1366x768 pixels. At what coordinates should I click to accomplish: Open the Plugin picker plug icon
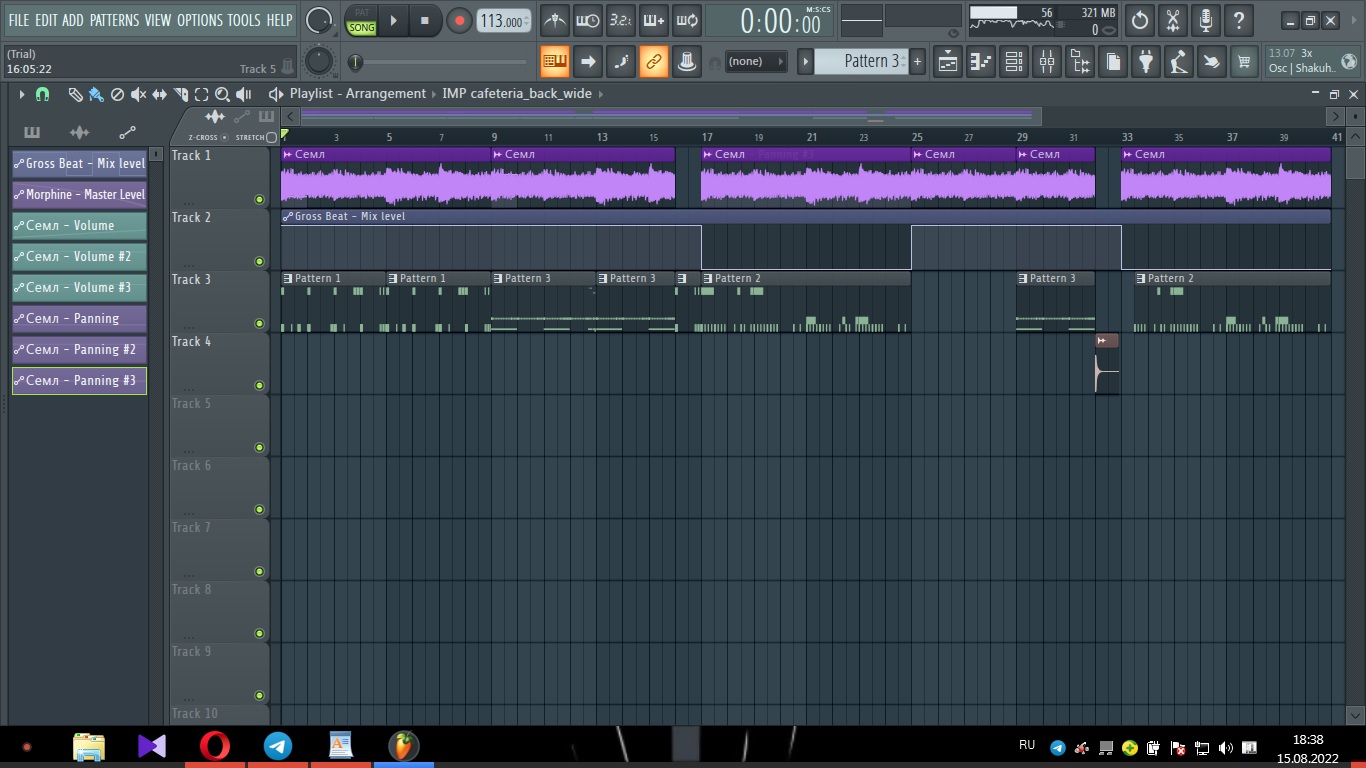(1146, 62)
